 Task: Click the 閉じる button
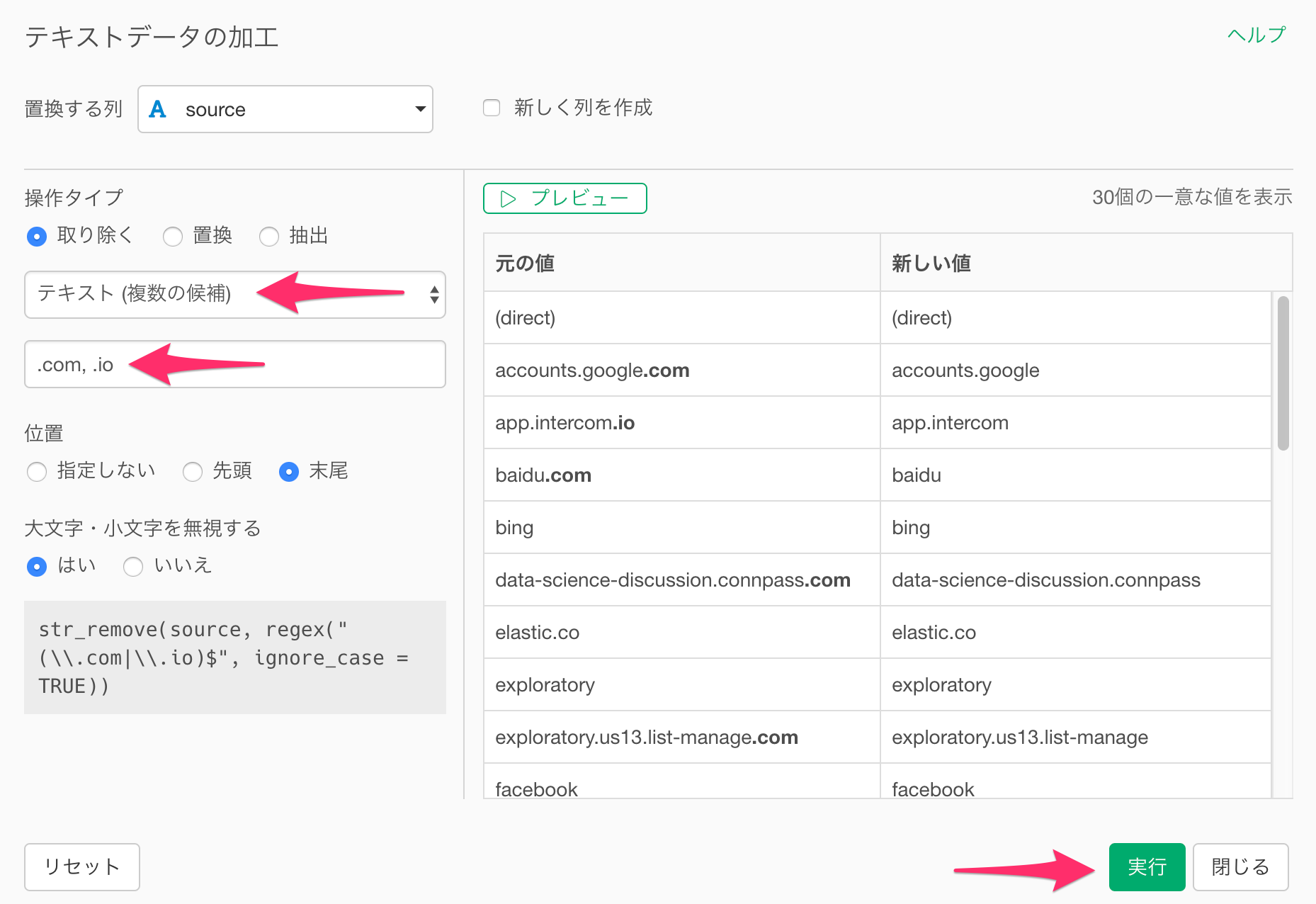tap(1240, 866)
